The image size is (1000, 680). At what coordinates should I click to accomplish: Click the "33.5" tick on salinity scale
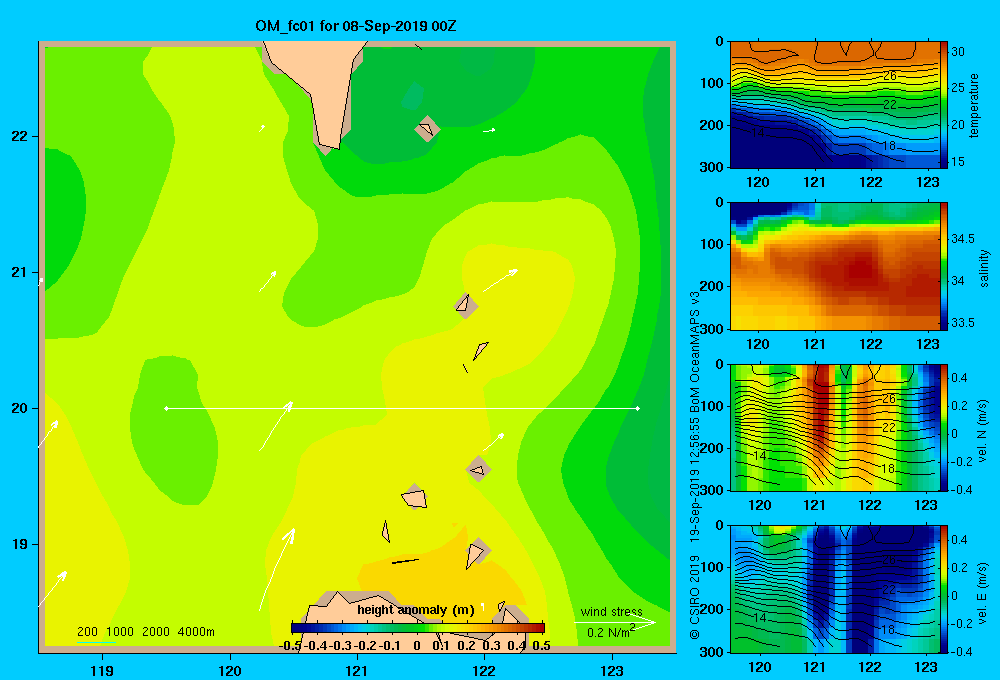(x=963, y=323)
